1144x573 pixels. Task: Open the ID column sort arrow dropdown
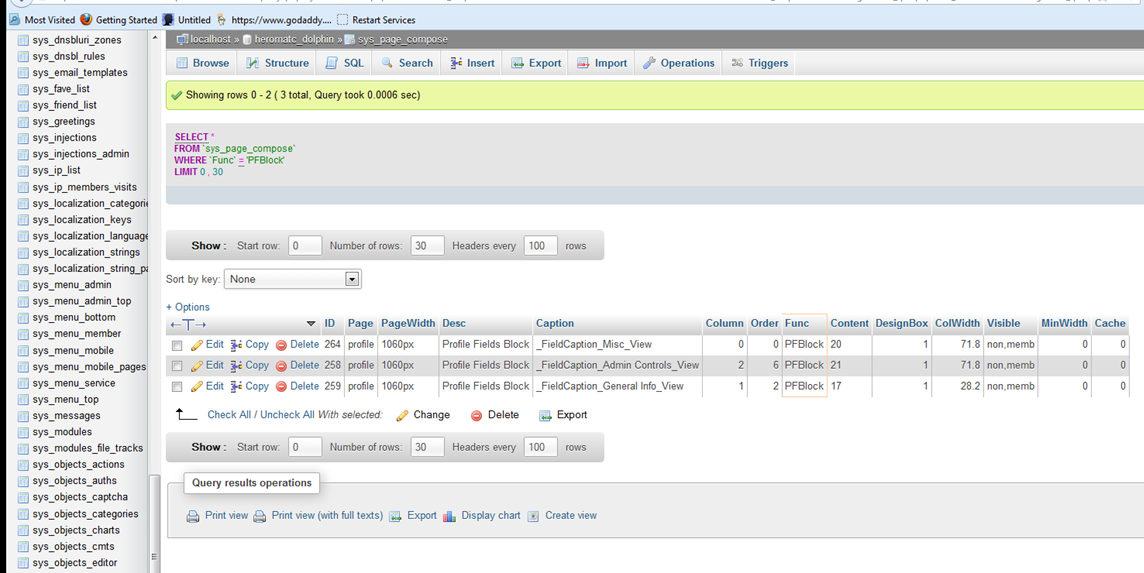(x=311, y=324)
